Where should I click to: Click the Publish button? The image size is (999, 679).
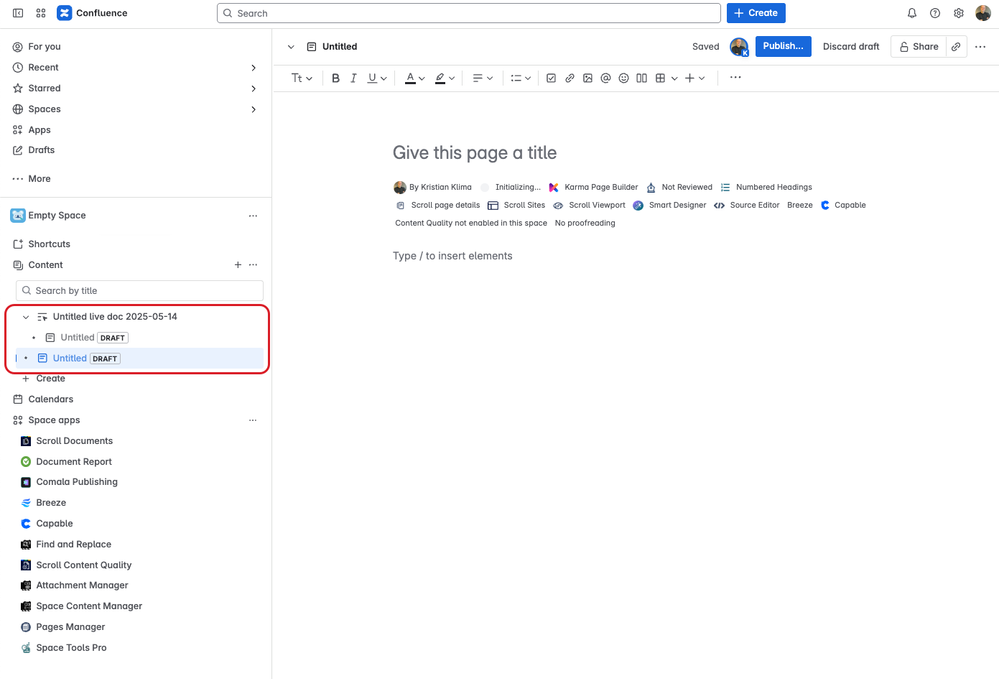point(783,46)
